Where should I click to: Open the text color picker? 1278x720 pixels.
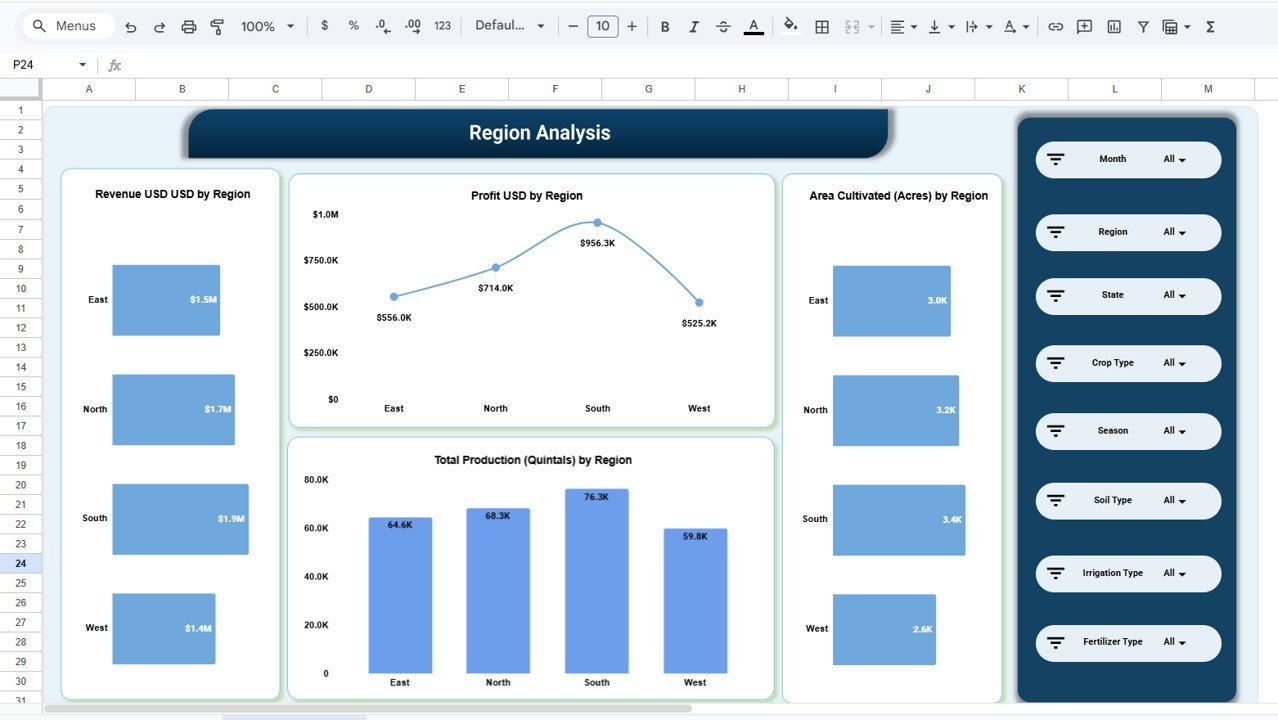pyautogui.click(x=753, y=26)
